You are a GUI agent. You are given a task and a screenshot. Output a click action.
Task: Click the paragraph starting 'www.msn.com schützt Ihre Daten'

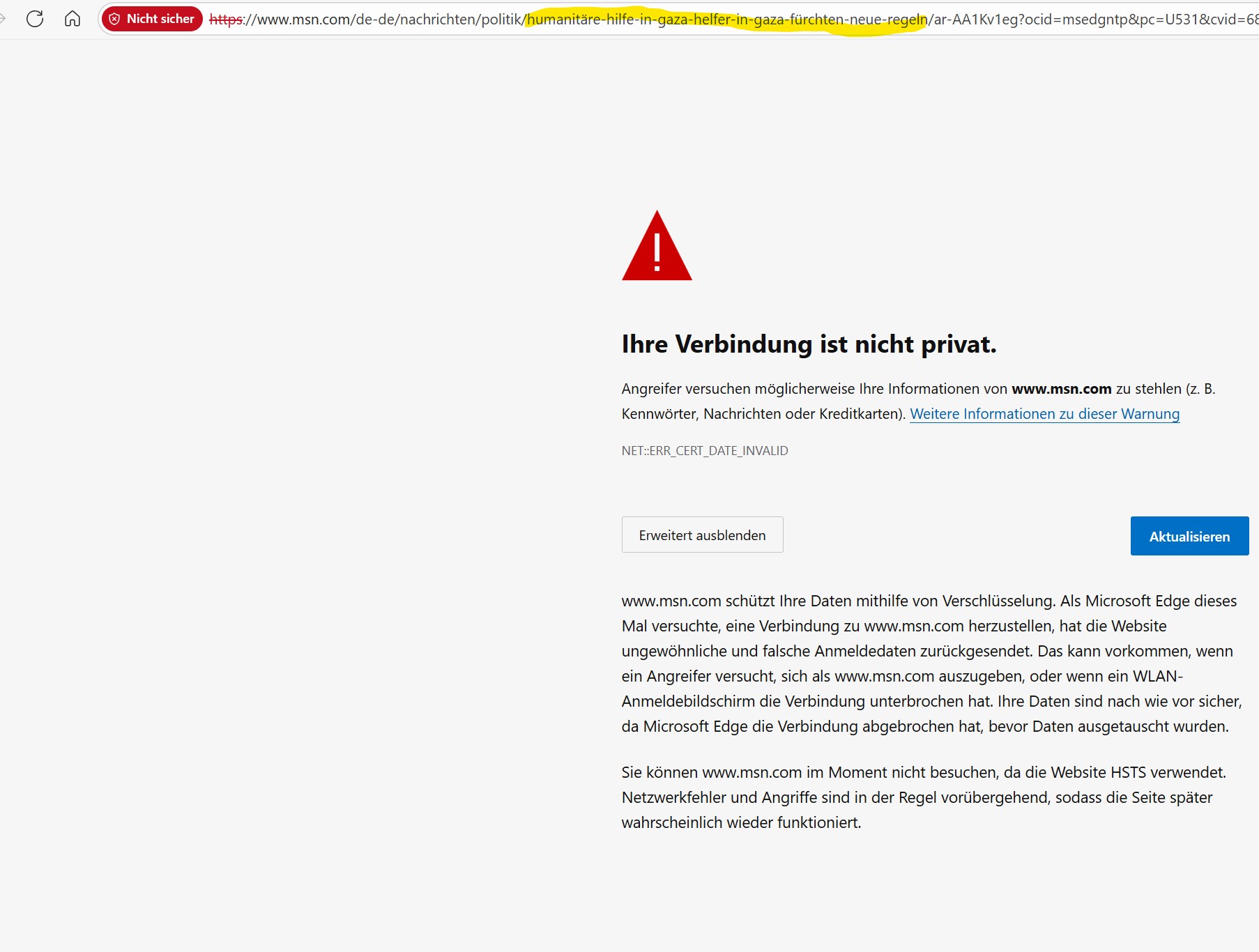(x=931, y=663)
